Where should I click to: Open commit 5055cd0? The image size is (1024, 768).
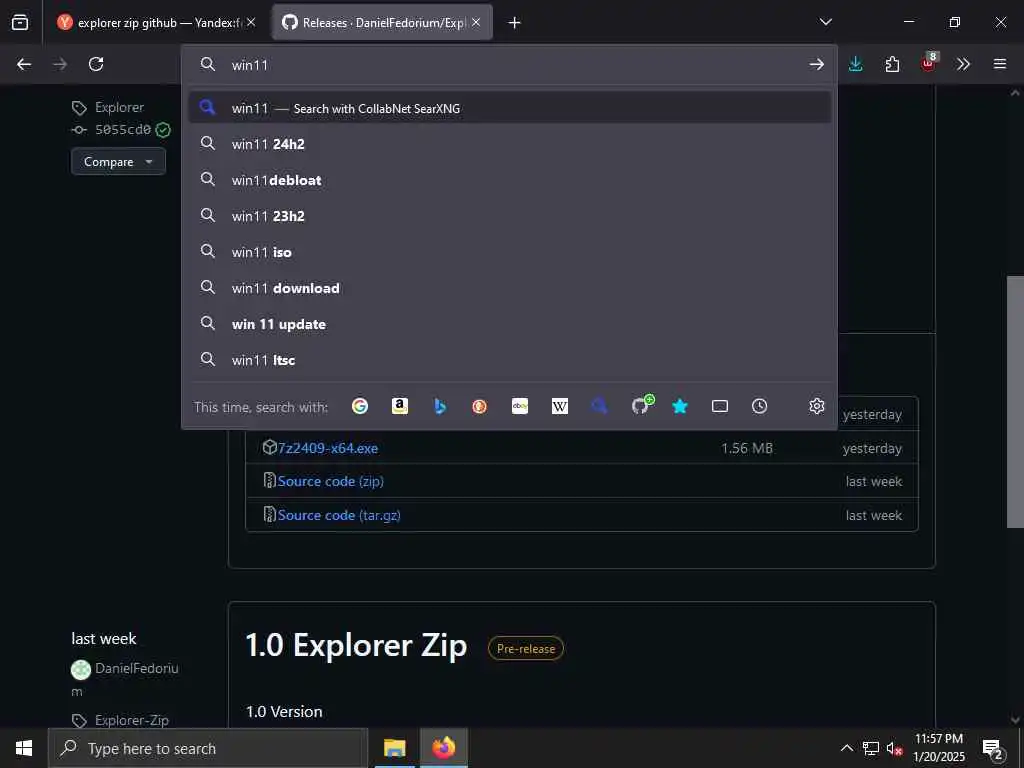(123, 129)
